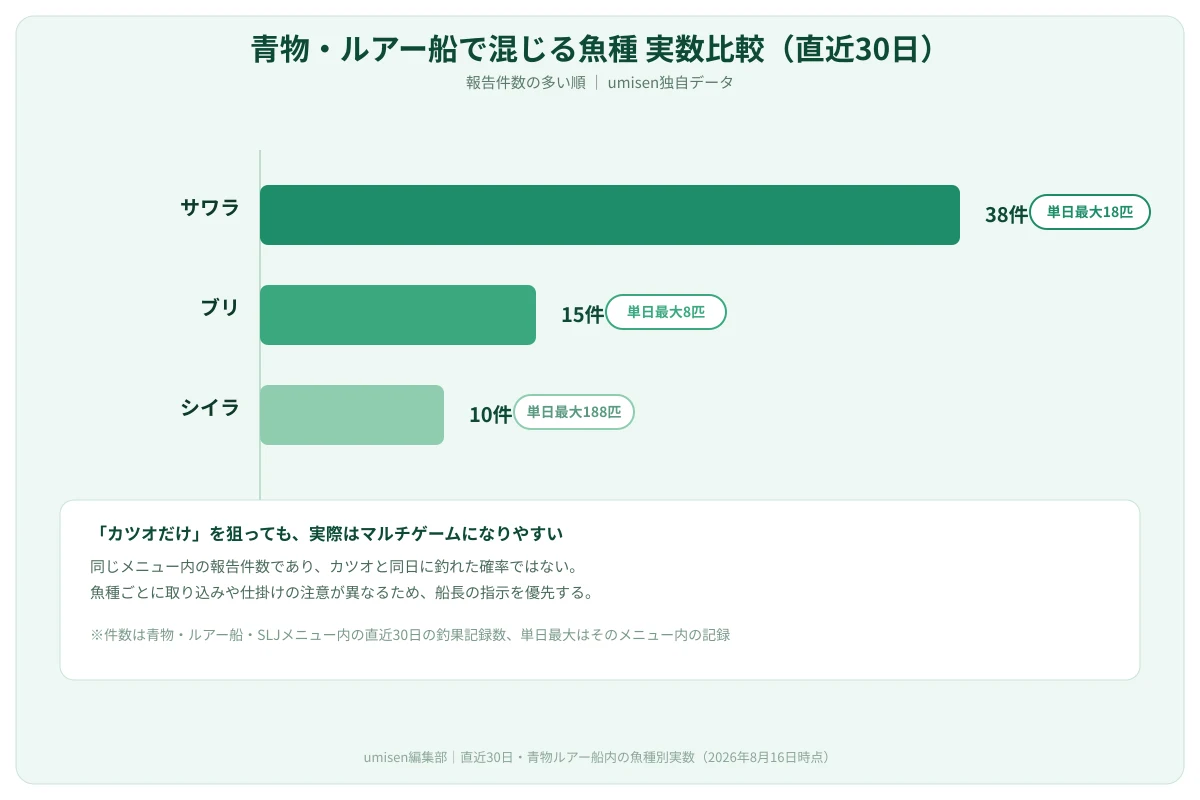Image resolution: width=1200 pixels, height=800 pixels.
Task: Select the 単日最大188匹 badge
Action: coord(574,412)
